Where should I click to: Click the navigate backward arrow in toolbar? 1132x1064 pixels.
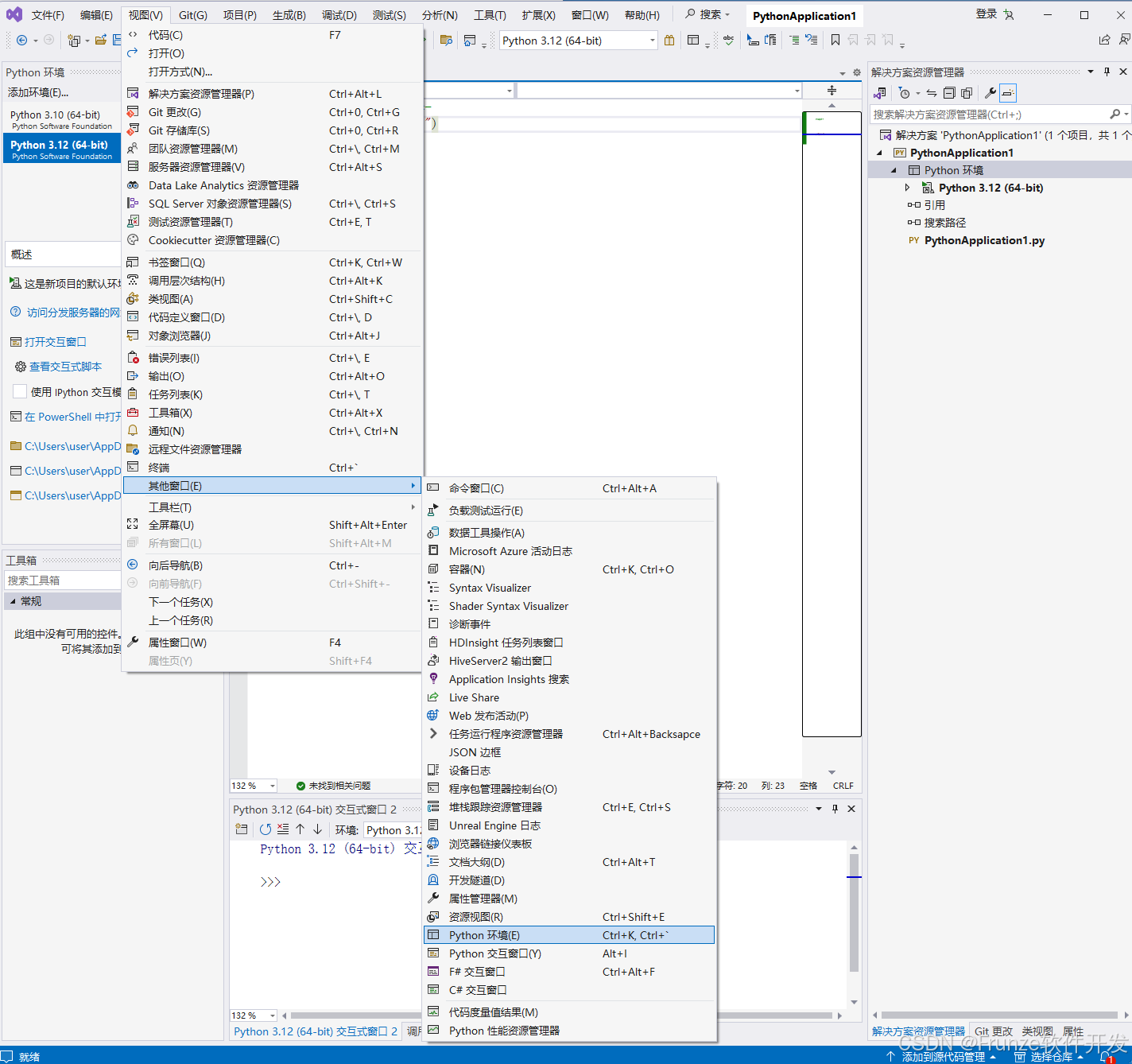pos(21,40)
